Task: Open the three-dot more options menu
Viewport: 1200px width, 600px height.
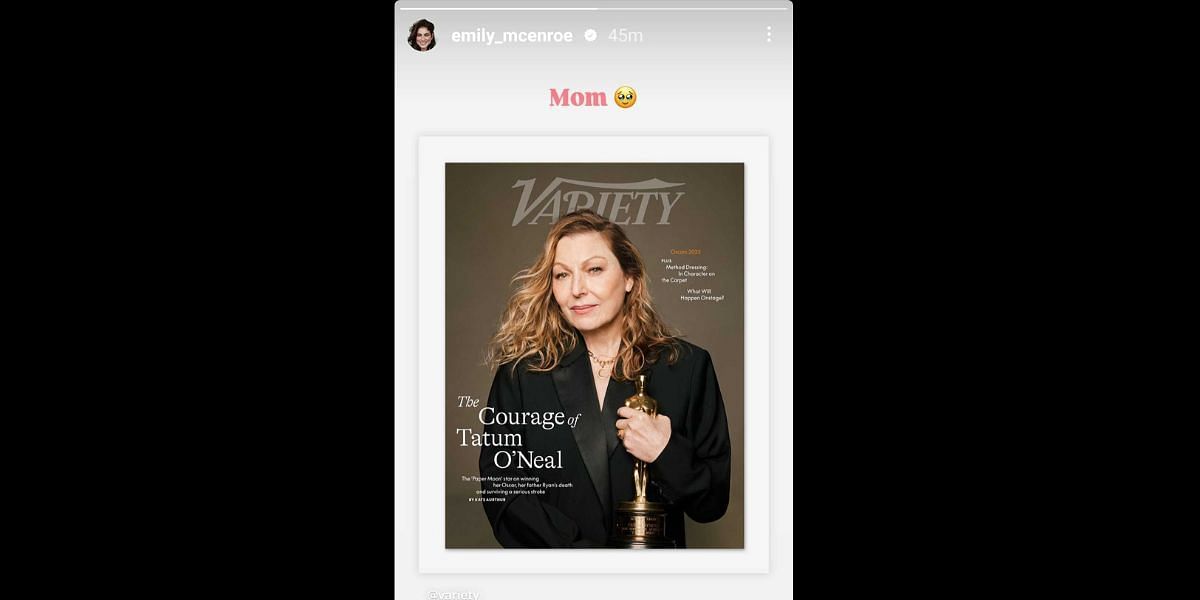Action: 768,34
